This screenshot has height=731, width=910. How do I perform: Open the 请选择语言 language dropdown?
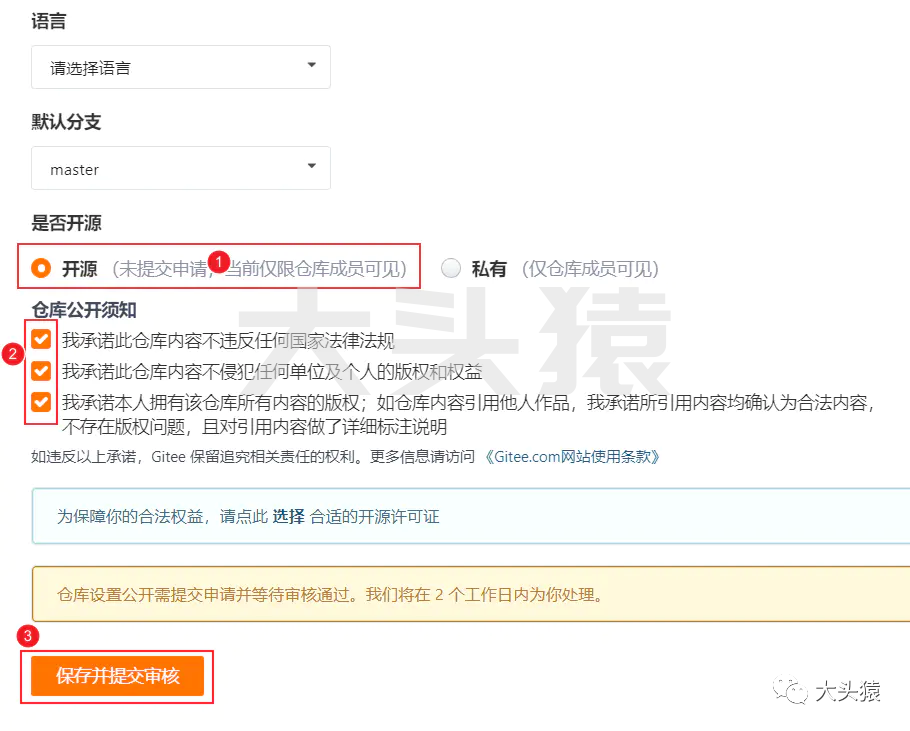pos(180,67)
